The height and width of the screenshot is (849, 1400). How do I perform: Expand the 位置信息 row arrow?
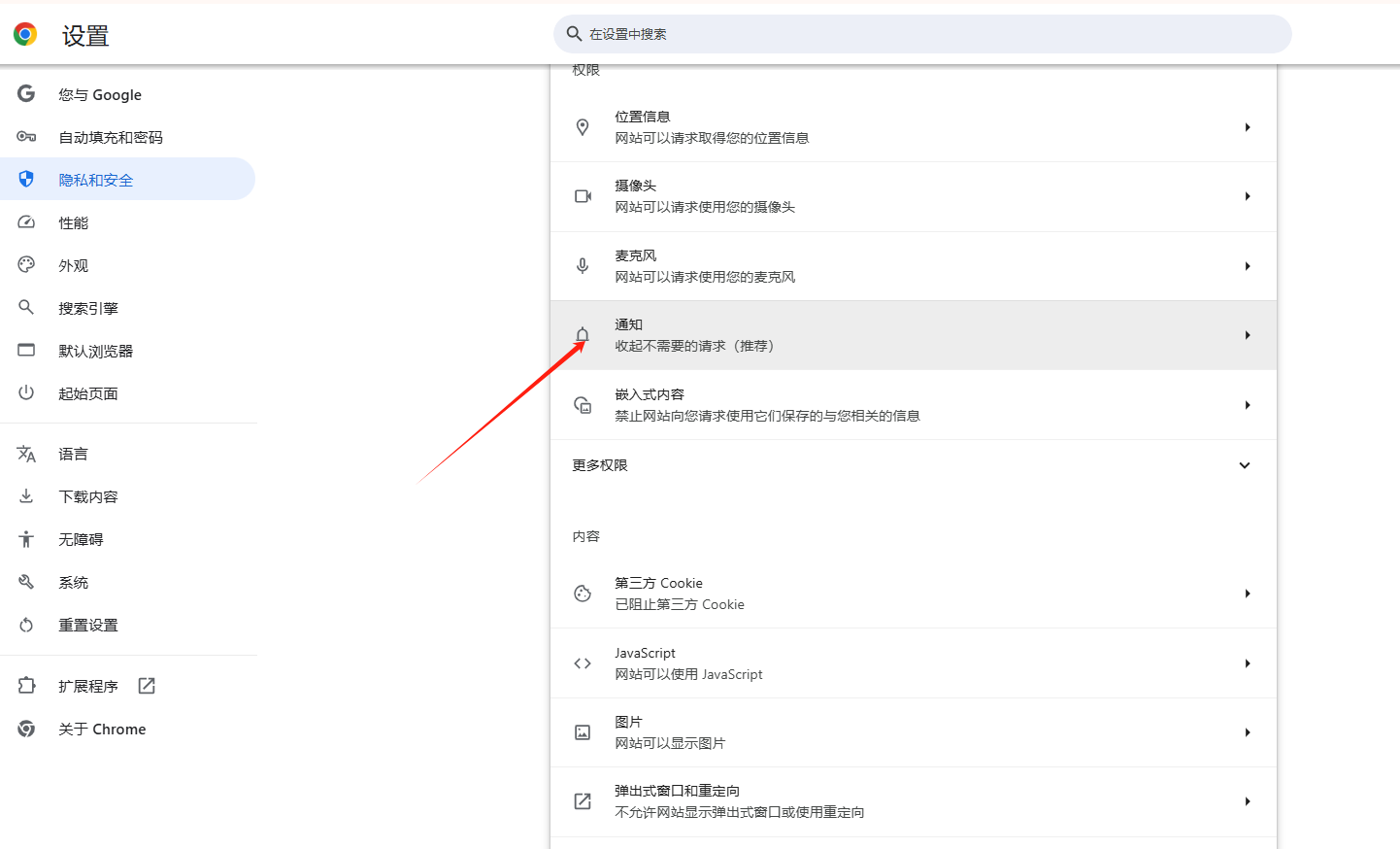(x=1248, y=127)
